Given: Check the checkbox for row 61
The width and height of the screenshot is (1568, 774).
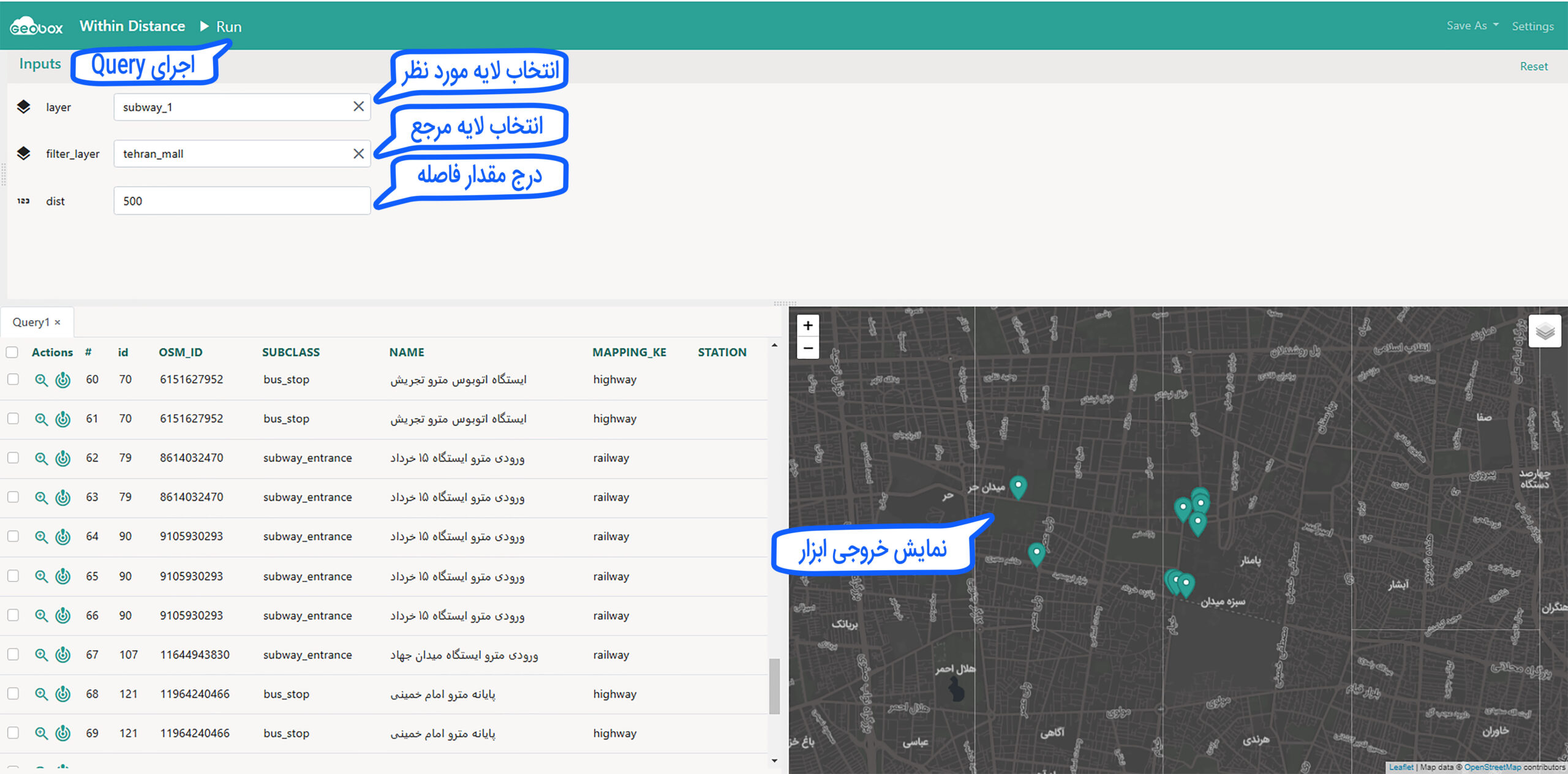Looking at the screenshot, I should (x=13, y=418).
